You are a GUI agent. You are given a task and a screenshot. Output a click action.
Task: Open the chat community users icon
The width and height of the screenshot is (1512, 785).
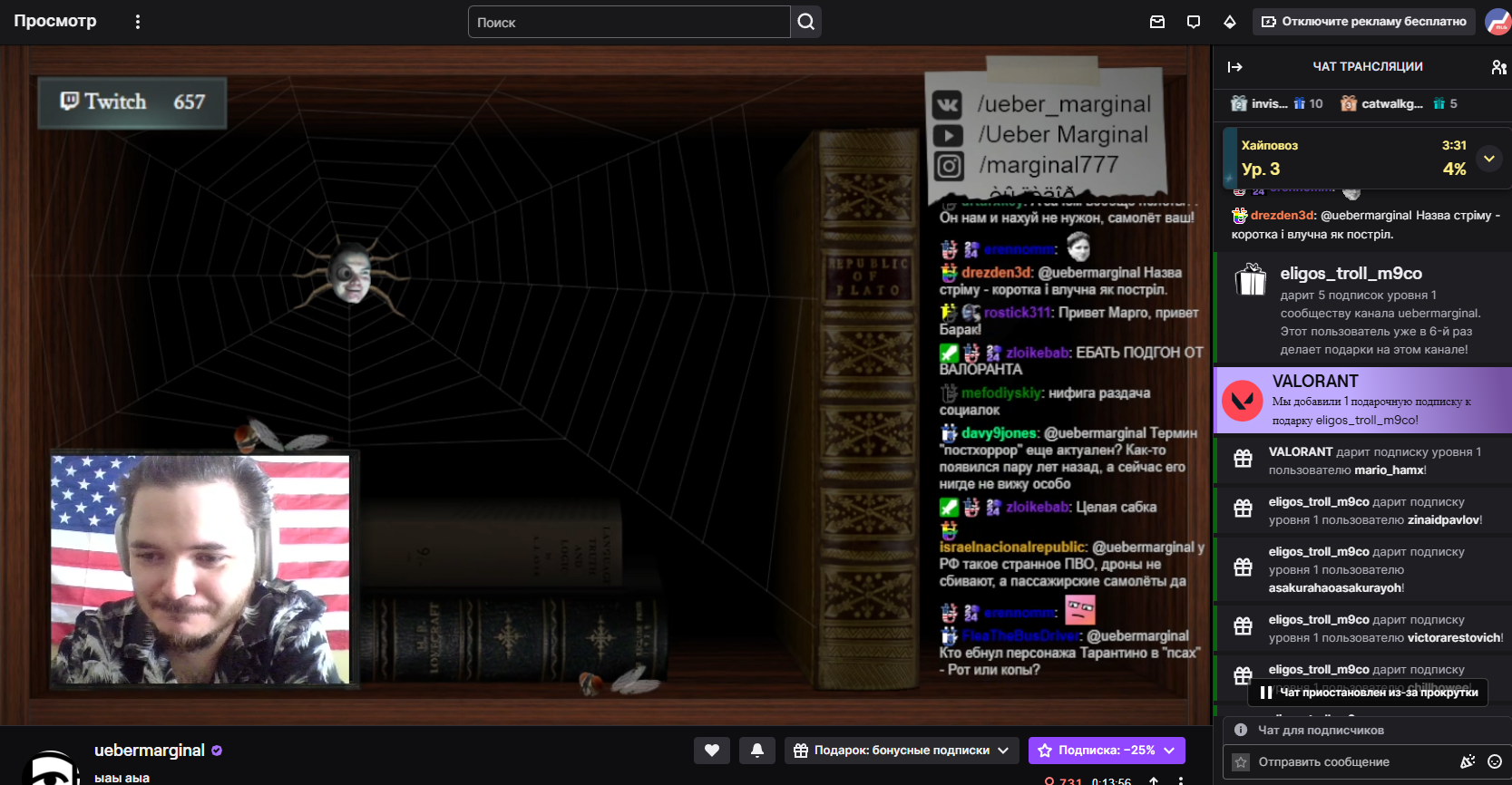(x=1498, y=67)
